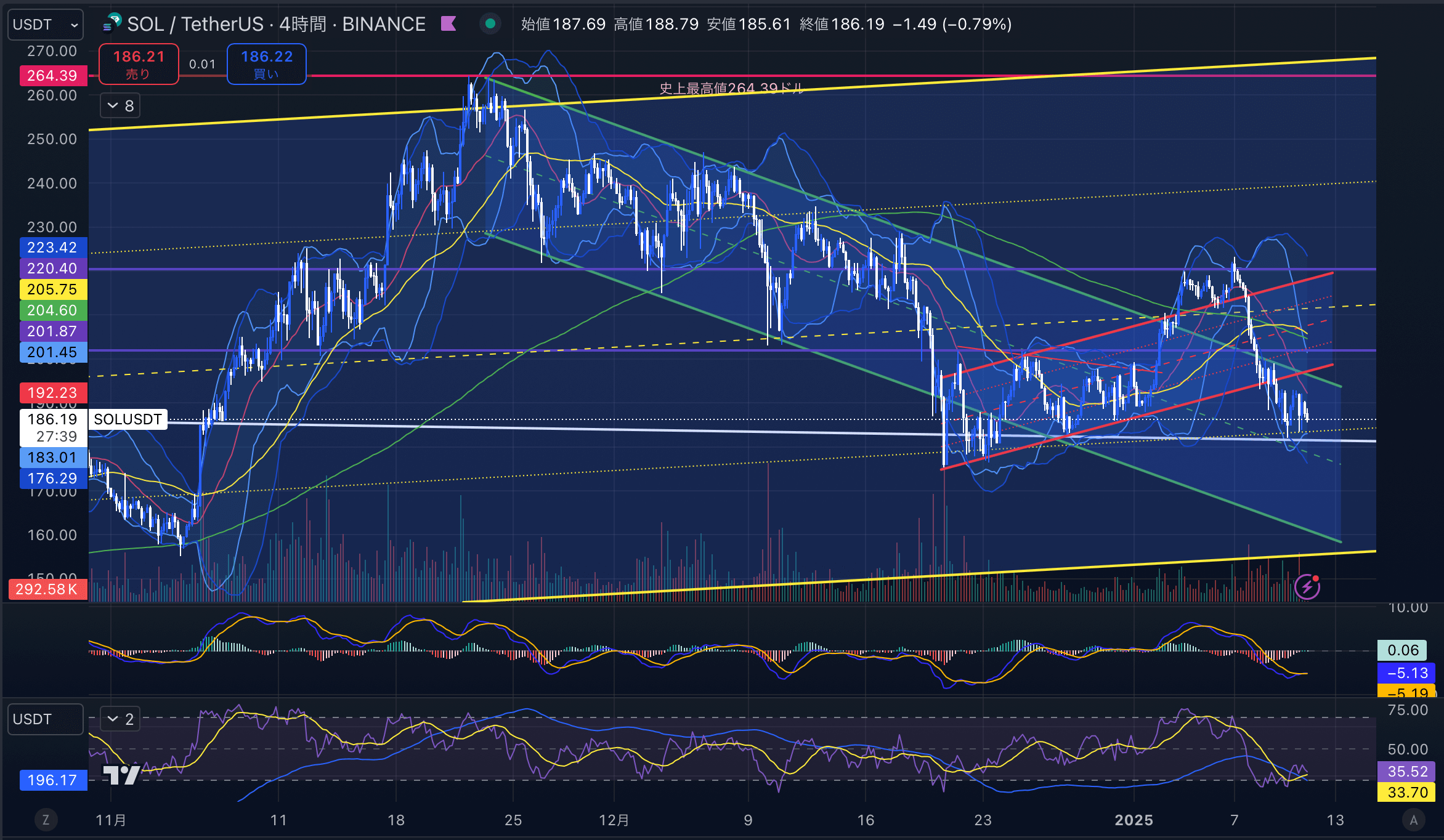The width and height of the screenshot is (1444, 840).
Task: Click the 0.06 MACD histogram value label
Action: [x=1403, y=650]
